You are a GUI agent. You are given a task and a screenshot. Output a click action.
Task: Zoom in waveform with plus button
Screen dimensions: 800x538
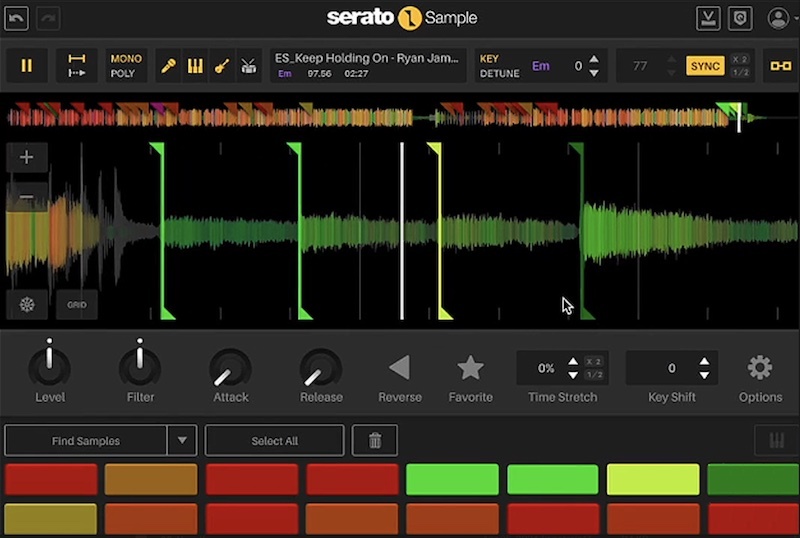click(x=27, y=157)
